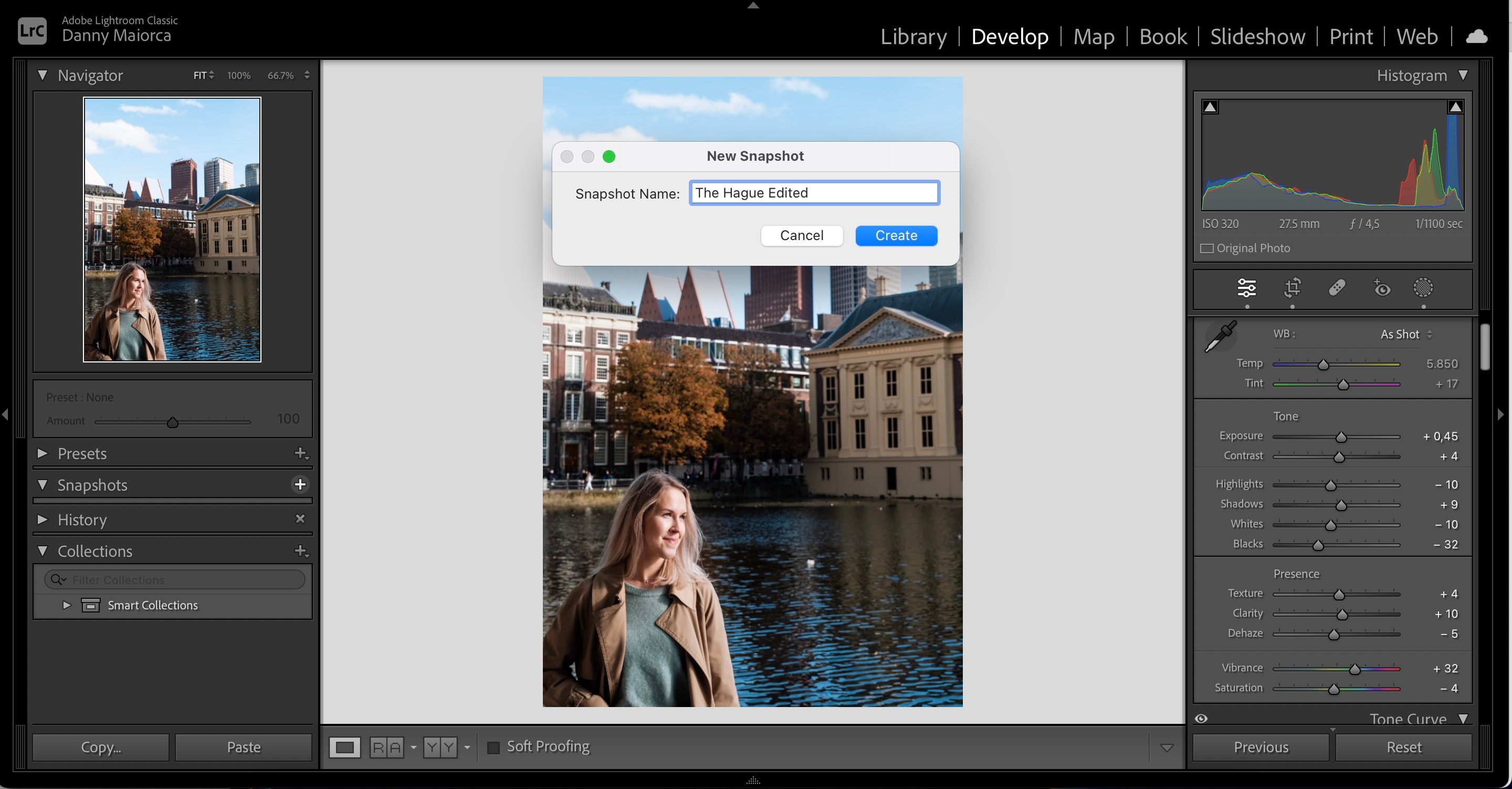Open the Slideshow module
Image resolution: width=1512 pixels, height=789 pixels.
(1257, 36)
